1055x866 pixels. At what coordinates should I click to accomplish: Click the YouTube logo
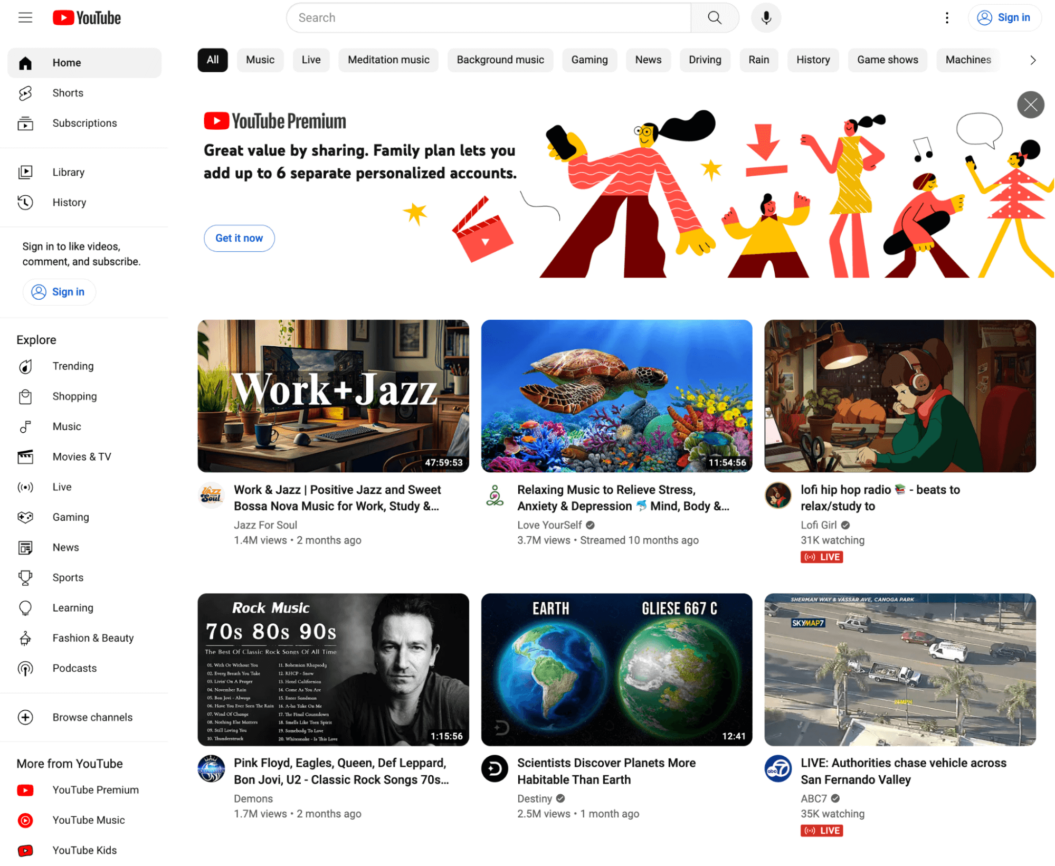click(87, 17)
